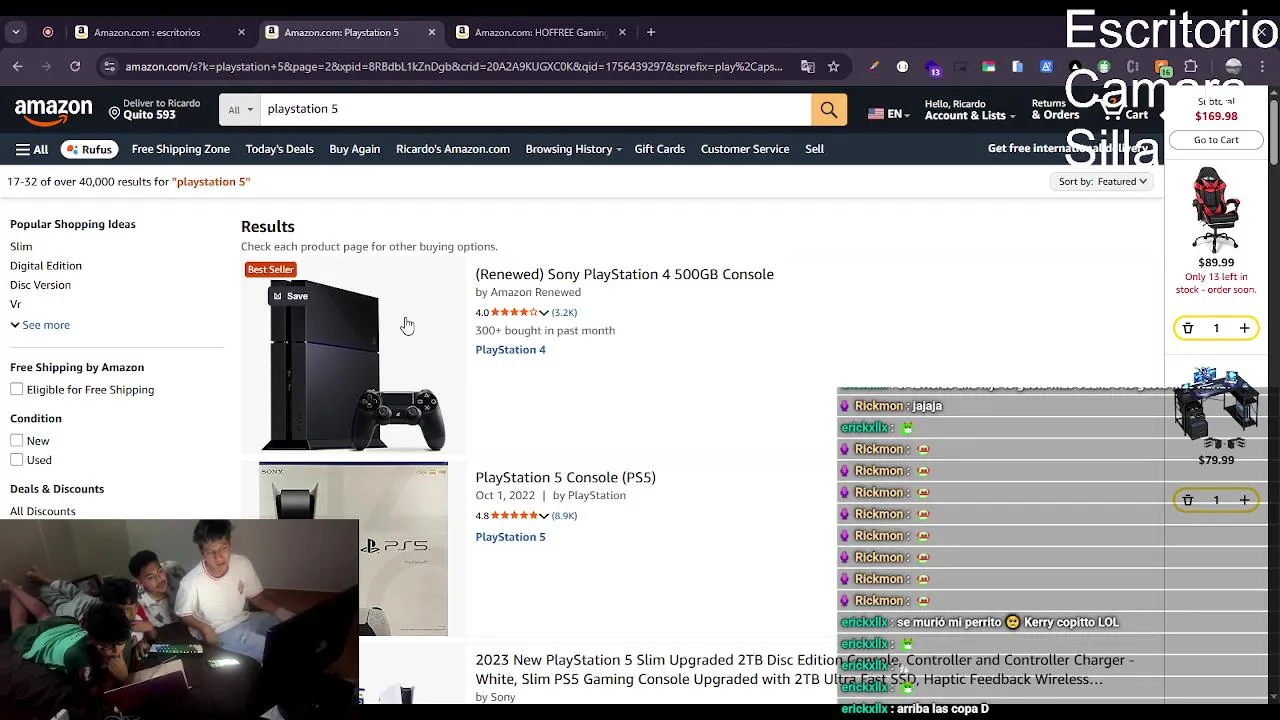This screenshot has width=1280, height=720.
Task: Click the 3.2K ratings count
Action: (x=564, y=312)
